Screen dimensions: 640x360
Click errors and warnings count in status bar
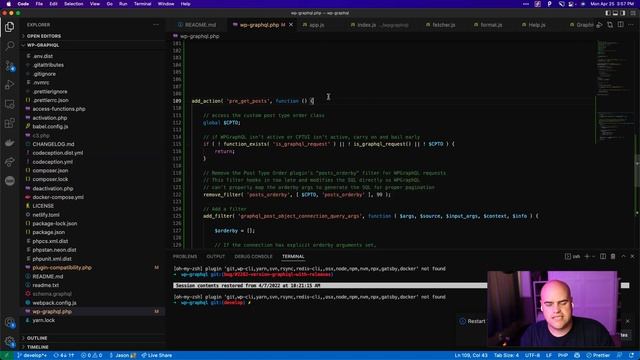coord(91,356)
